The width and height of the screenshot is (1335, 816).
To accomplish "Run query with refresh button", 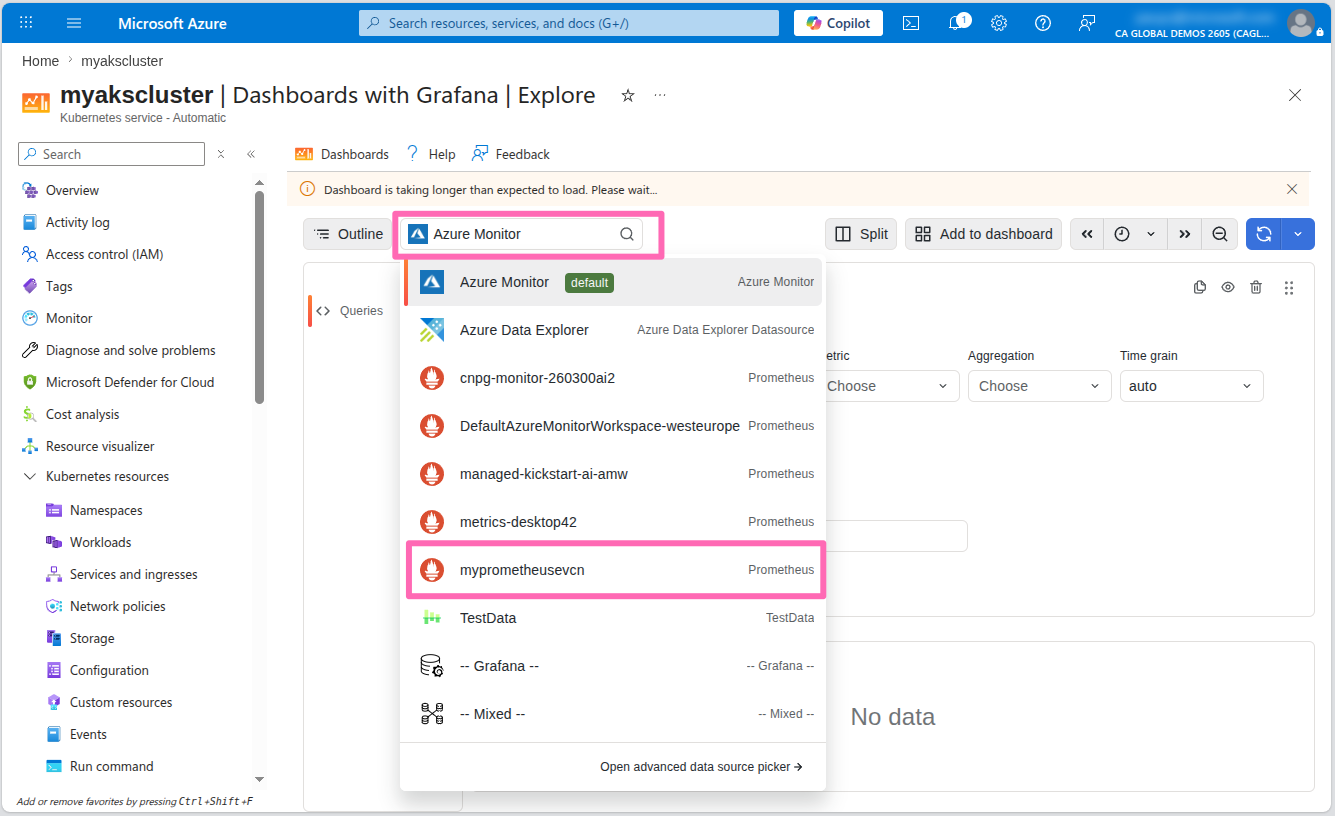I will click(x=1264, y=234).
